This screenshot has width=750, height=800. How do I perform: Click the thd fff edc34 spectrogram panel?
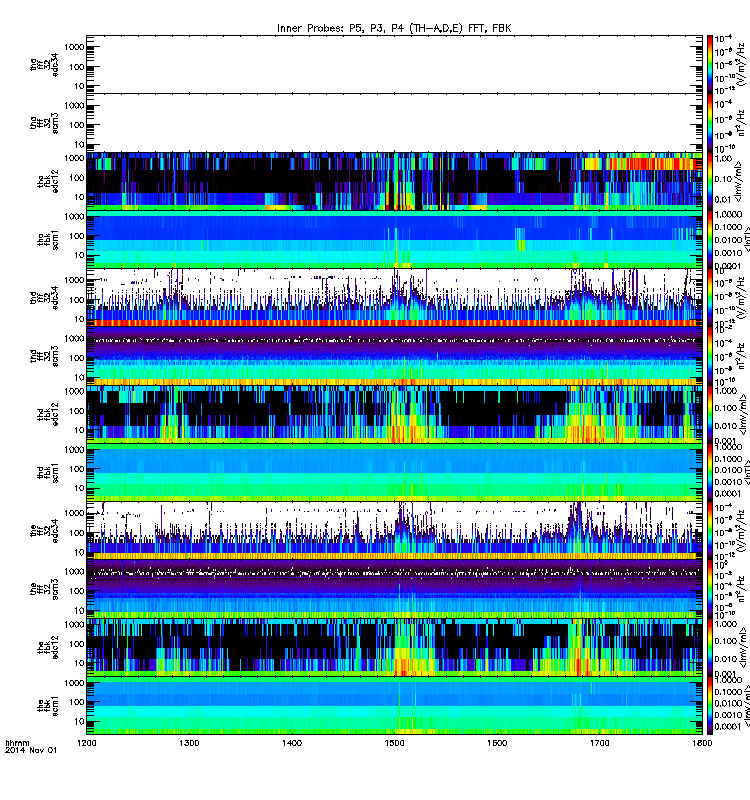(394, 297)
